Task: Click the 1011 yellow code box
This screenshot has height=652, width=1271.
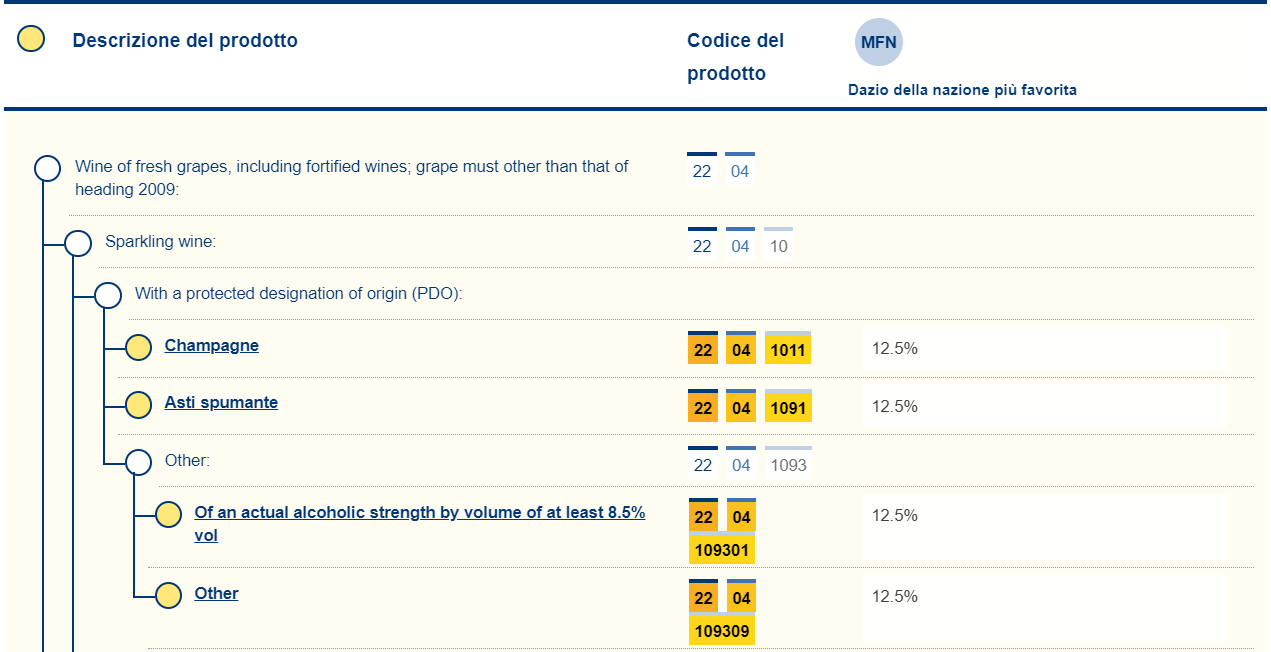Action: tap(788, 351)
